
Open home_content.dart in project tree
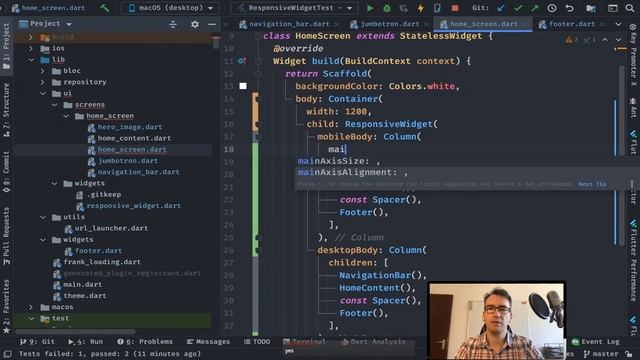(134, 138)
